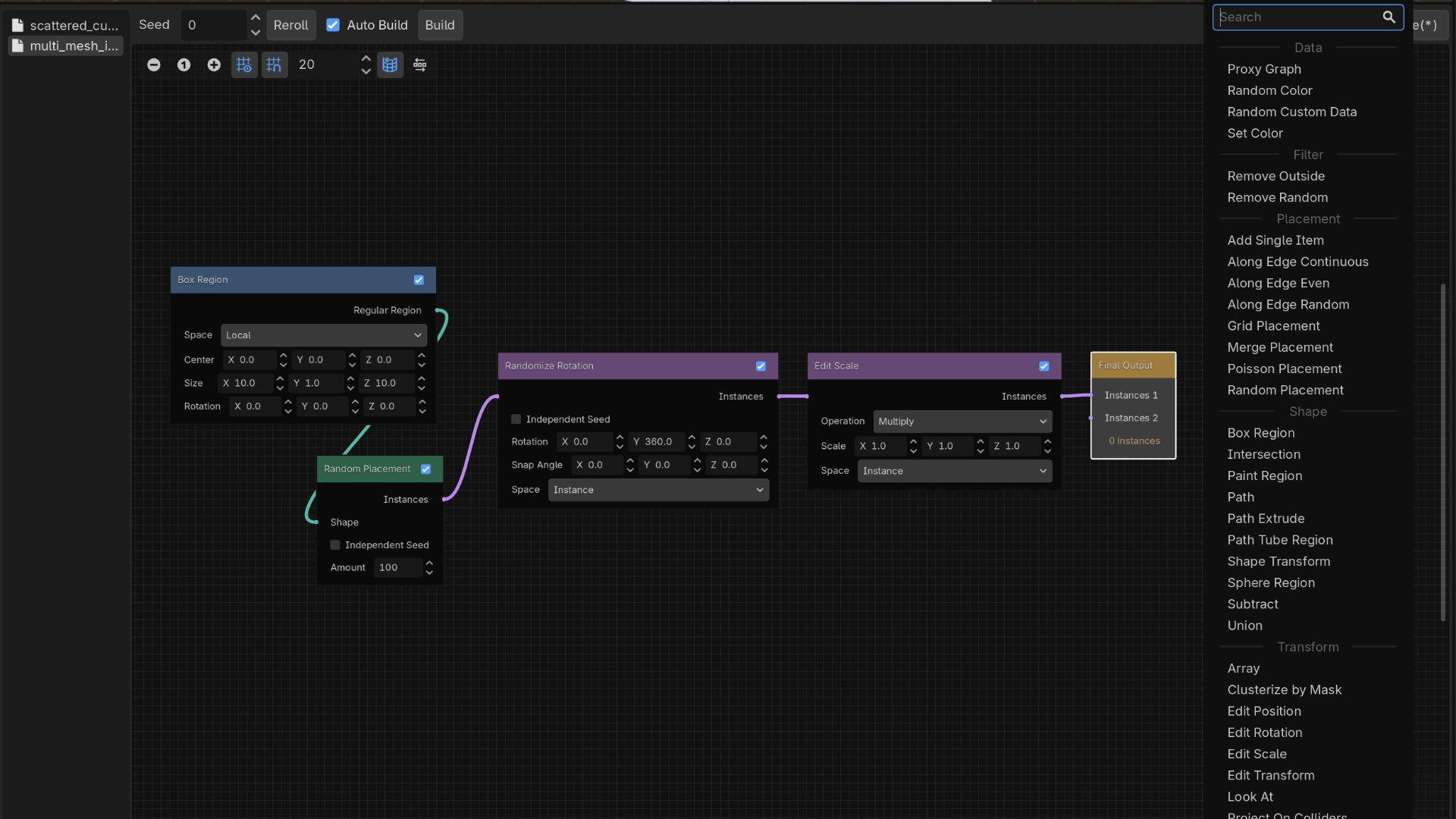Zoom out the graph with minus icon
The width and height of the screenshot is (1456, 819).
(x=154, y=65)
